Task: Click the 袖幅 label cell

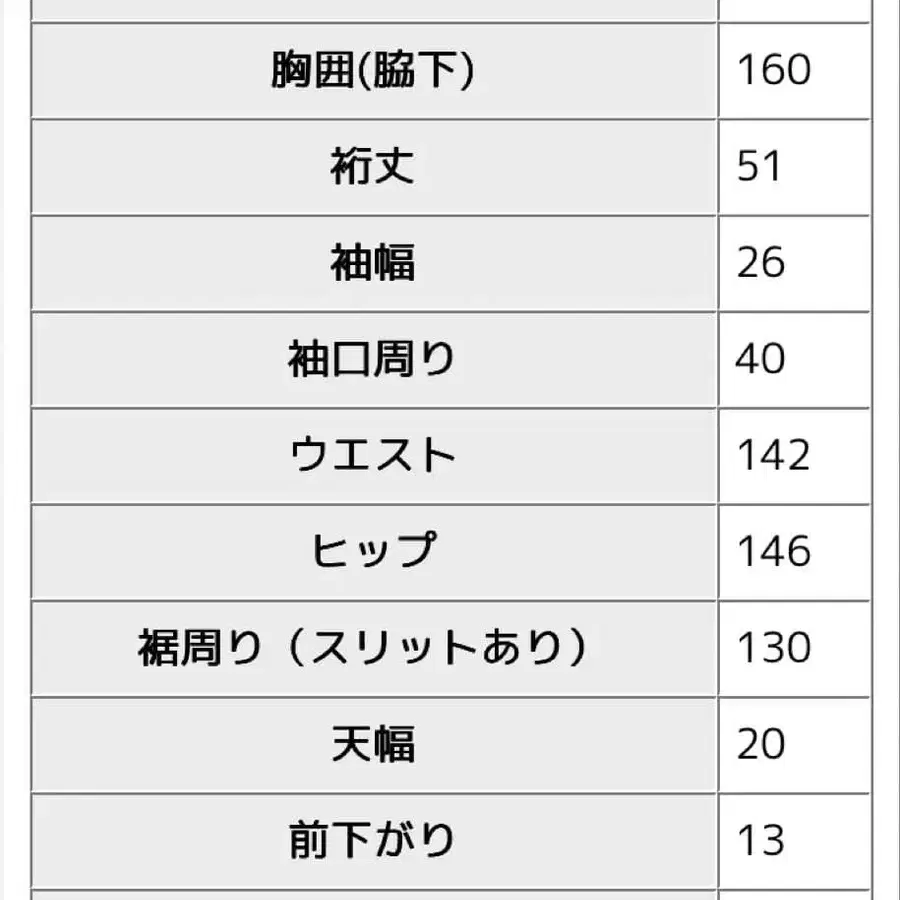Action: 372,263
